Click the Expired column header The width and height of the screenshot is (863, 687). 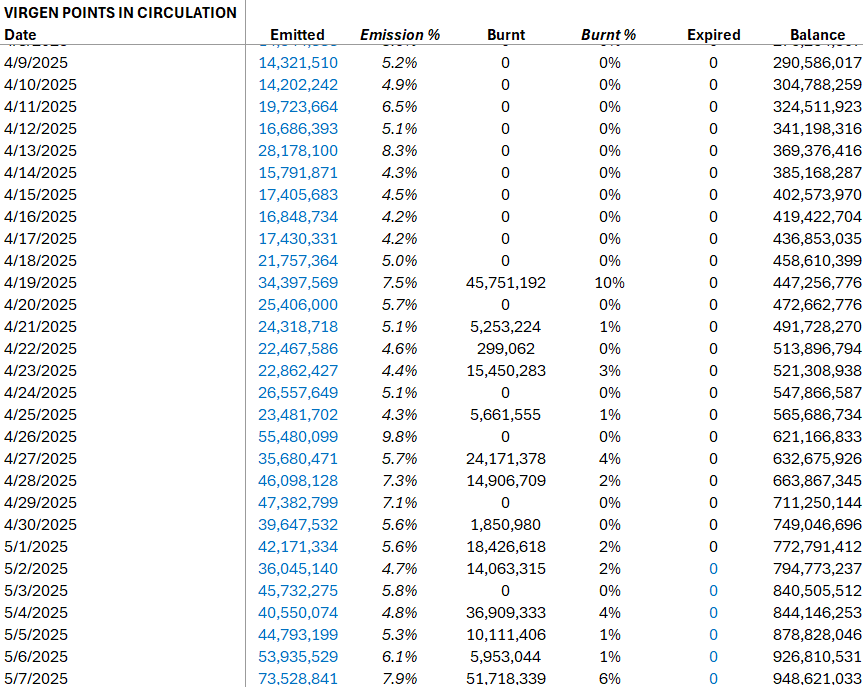tap(713, 34)
